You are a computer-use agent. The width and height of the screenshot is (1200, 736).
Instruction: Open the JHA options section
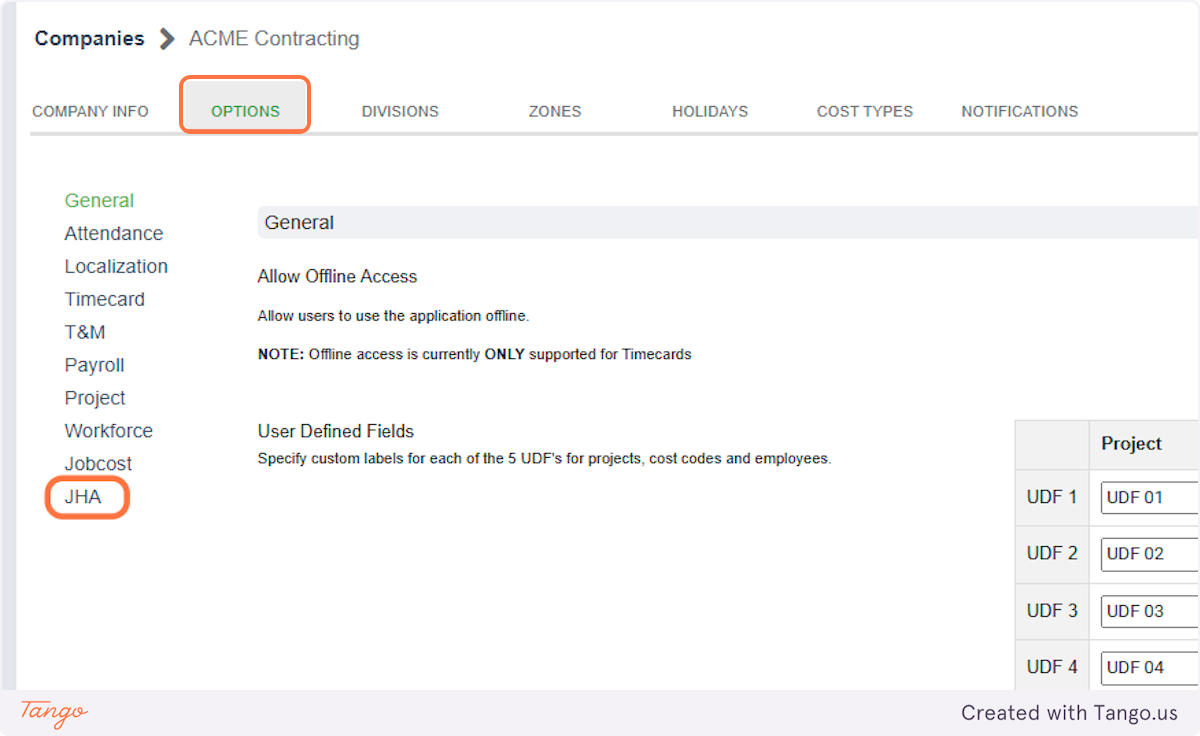click(x=83, y=497)
